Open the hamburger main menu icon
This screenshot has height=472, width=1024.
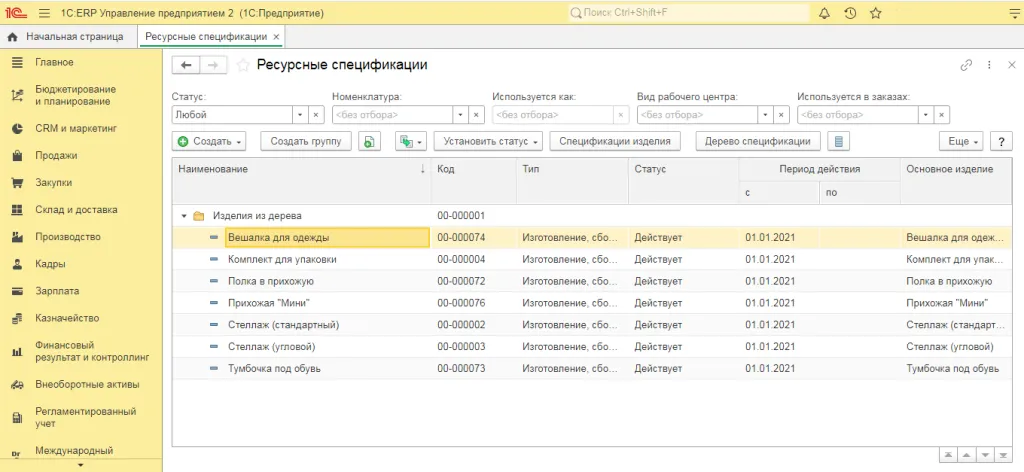(x=46, y=13)
